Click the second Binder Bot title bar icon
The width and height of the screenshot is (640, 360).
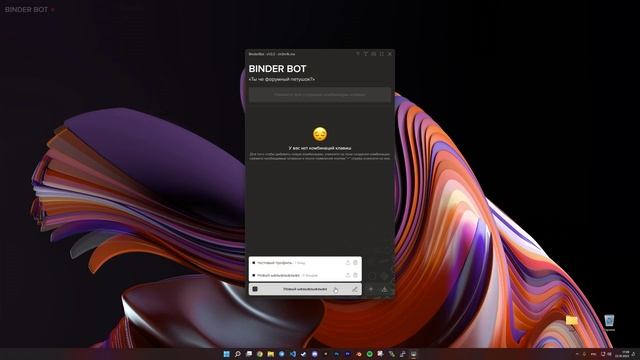pos(366,54)
